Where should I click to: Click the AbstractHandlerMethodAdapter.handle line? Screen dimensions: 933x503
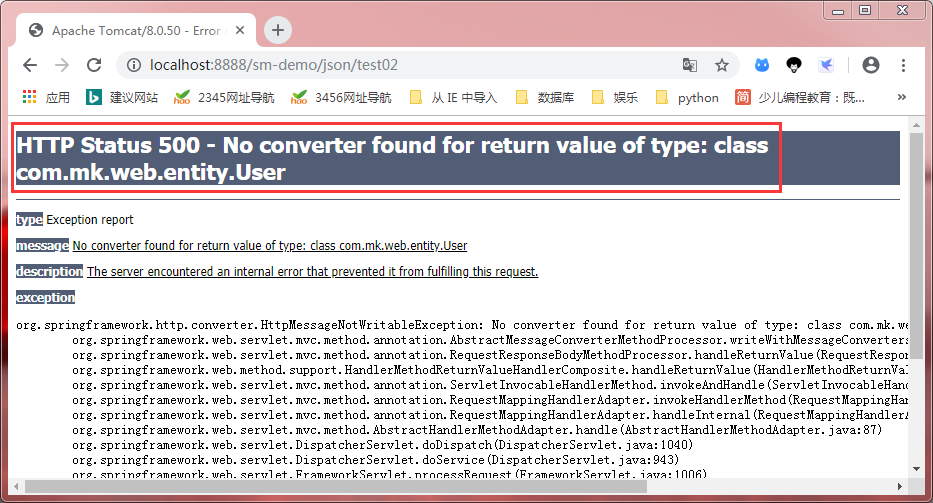(x=477, y=430)
